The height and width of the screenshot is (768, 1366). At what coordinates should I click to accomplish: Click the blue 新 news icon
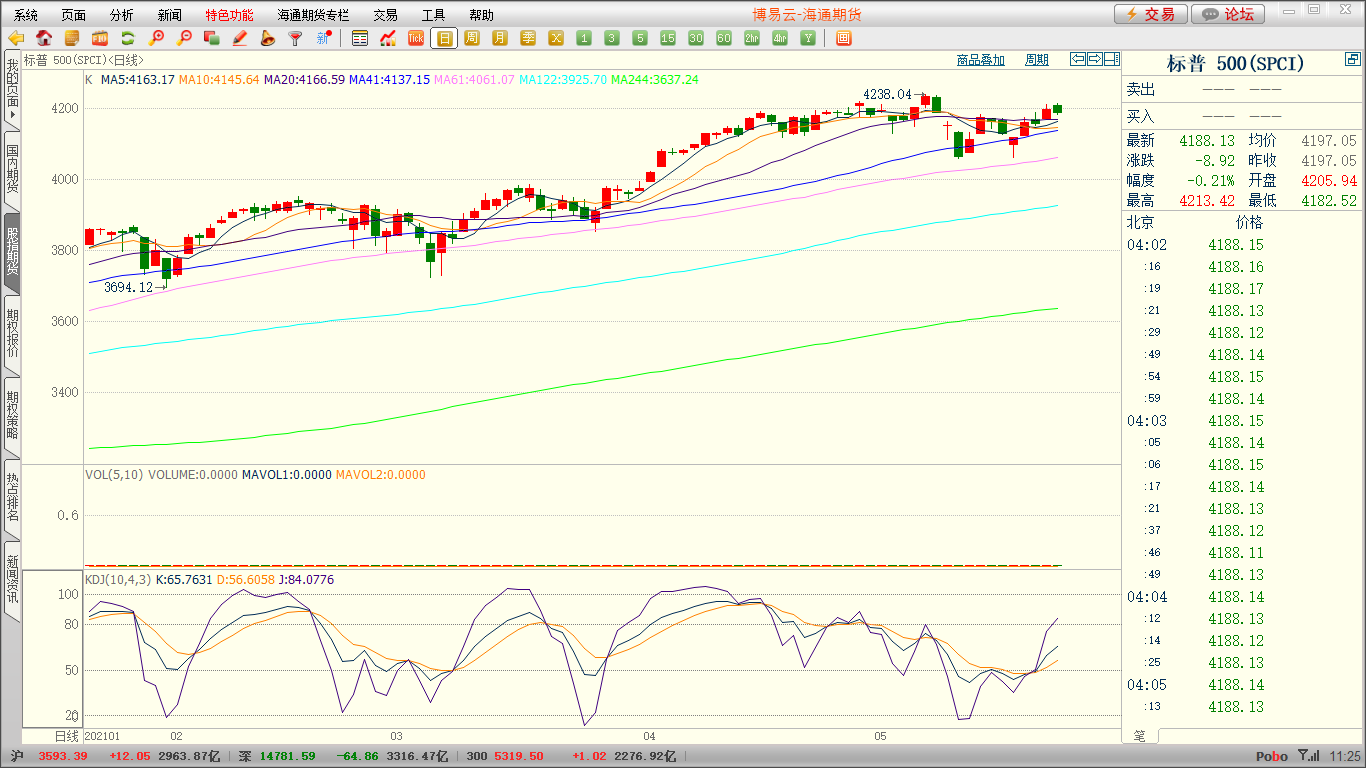[x=323, y=38]
